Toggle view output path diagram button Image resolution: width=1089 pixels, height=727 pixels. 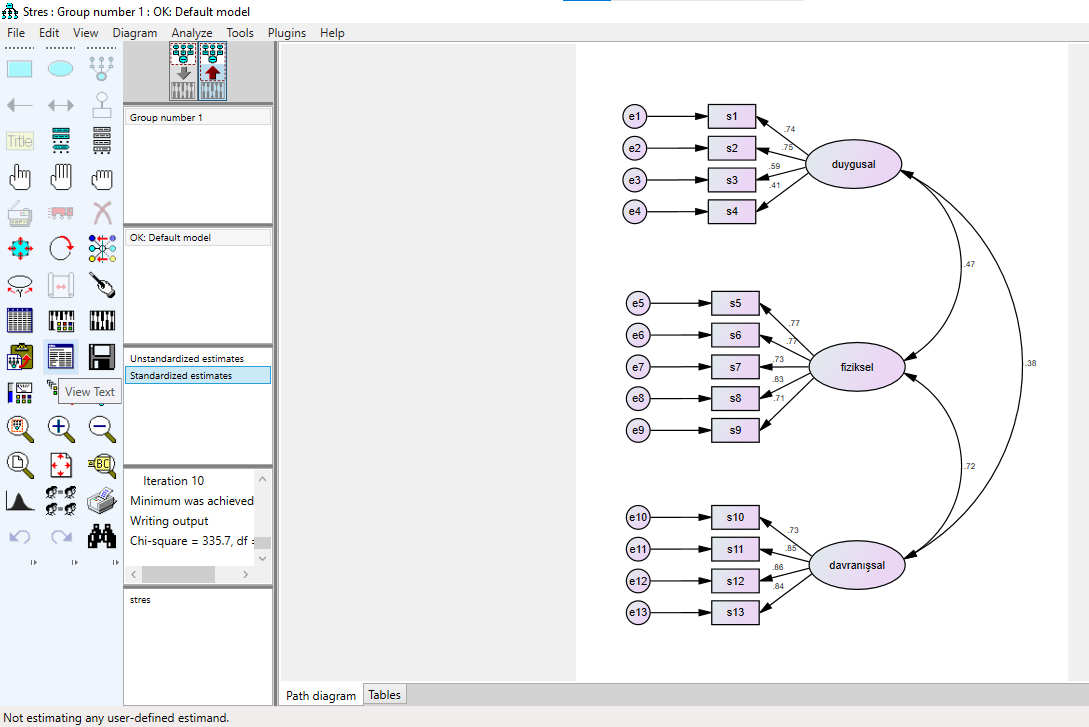point(212,72)
